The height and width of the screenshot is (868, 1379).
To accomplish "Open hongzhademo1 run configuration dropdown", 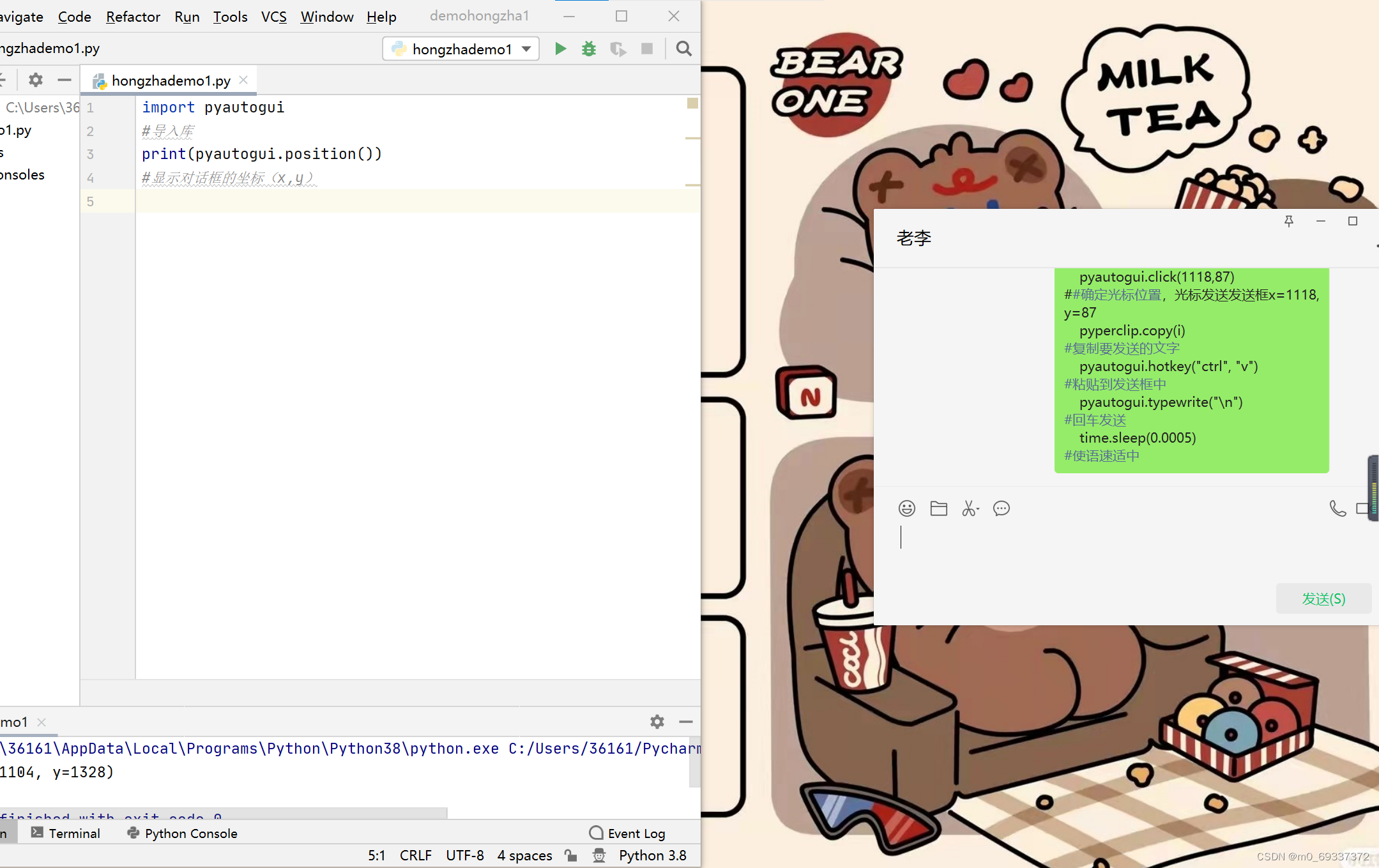I will [461, 49].
